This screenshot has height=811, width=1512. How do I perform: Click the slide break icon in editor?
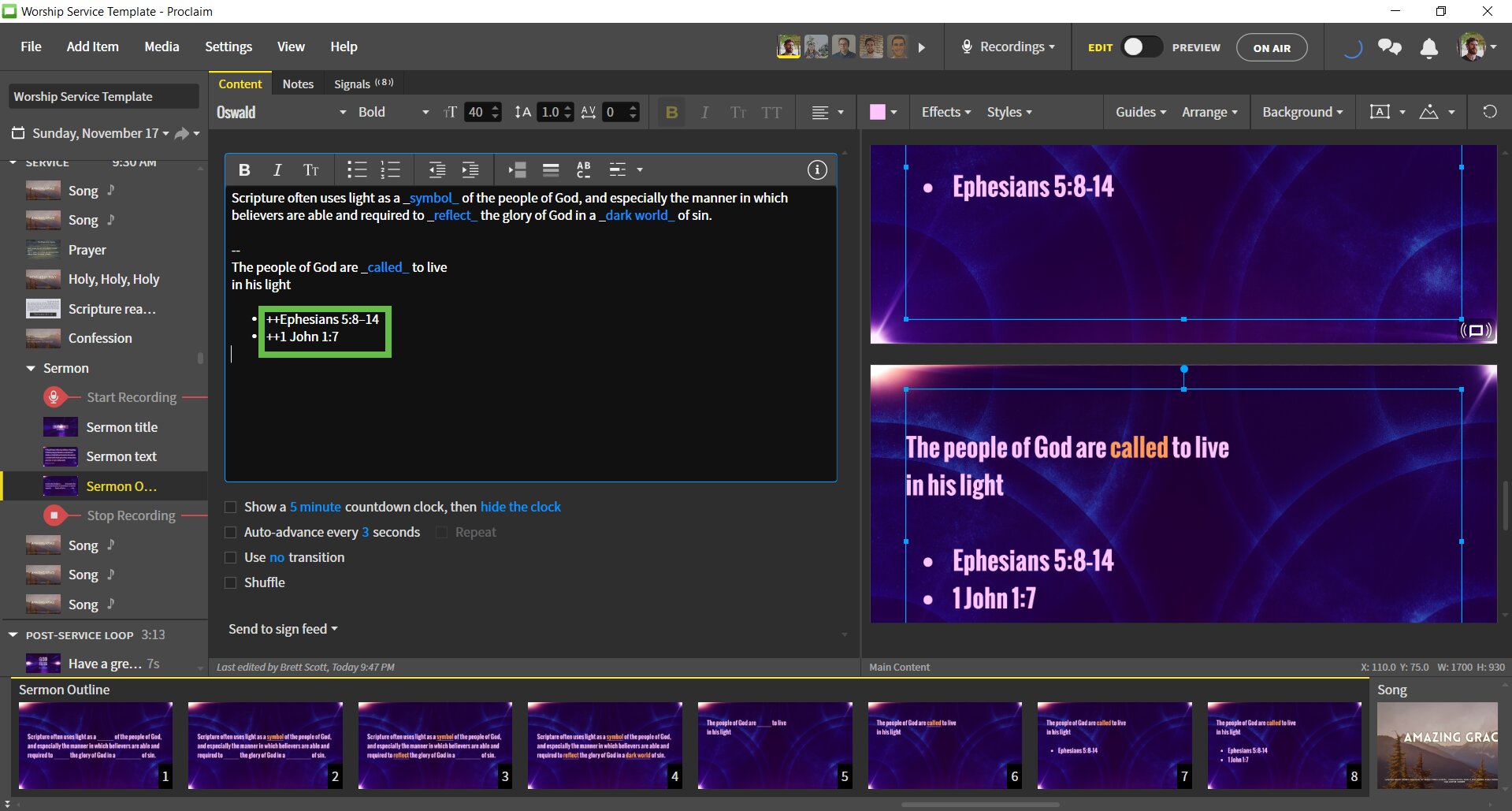(x=517, y=169)
